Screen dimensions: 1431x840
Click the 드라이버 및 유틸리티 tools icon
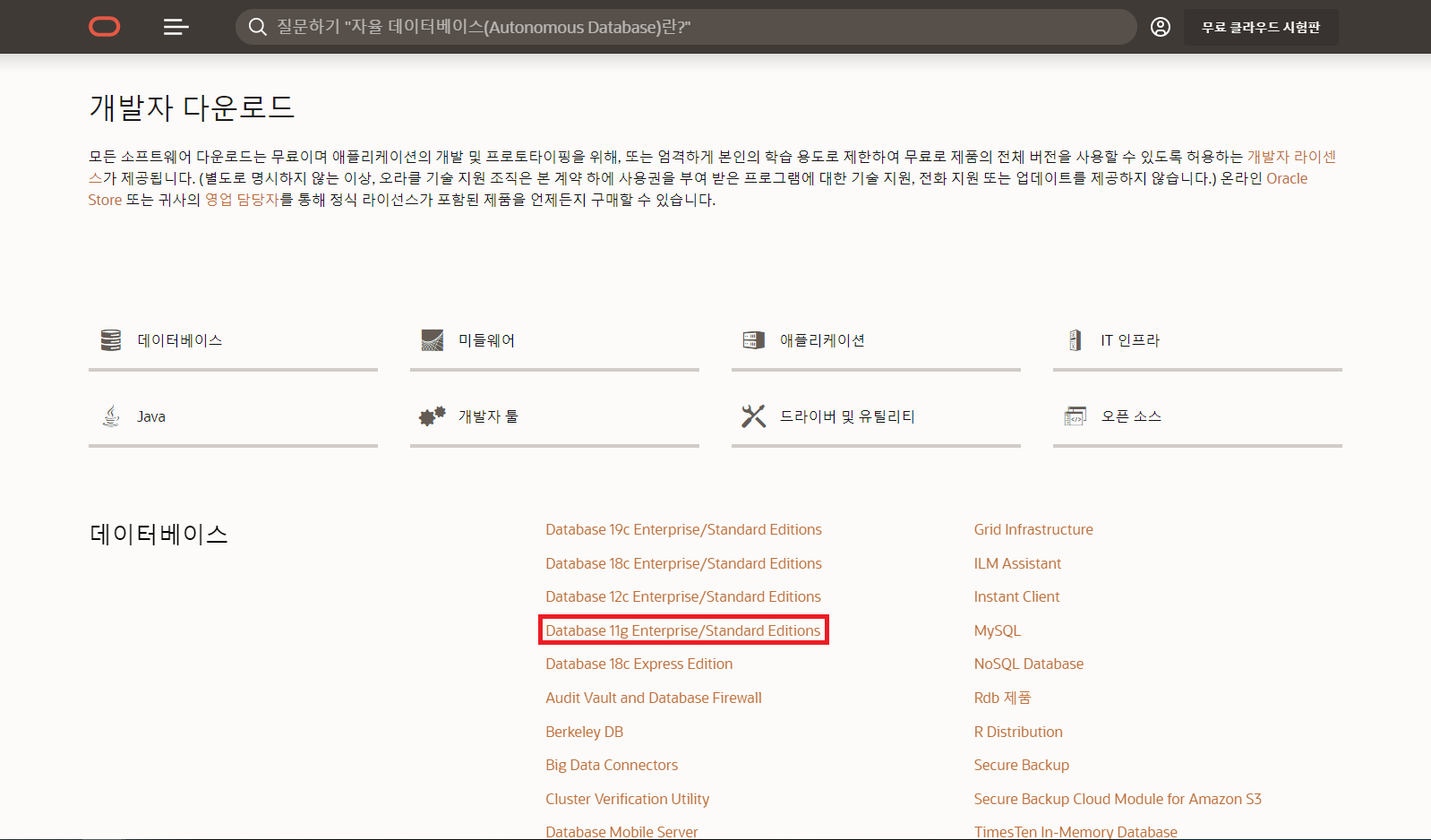point(754,416)
